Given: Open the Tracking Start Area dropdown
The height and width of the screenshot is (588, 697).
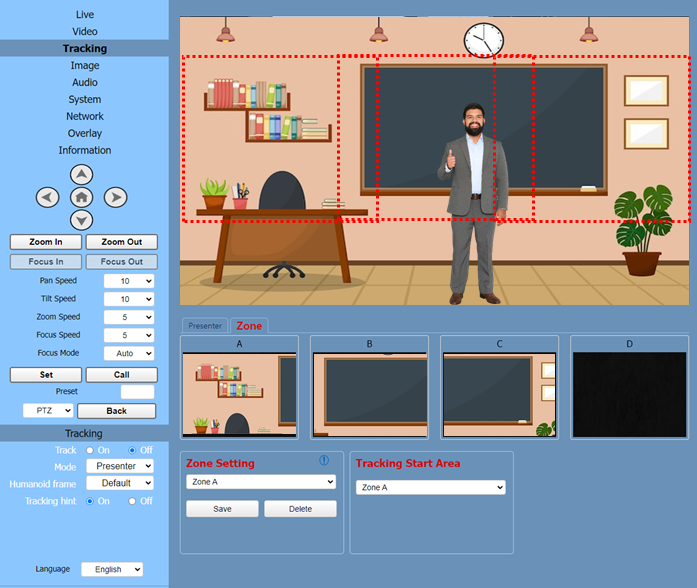Looking at the screenshot, I should pyautogui.click(x=431, y=488).
